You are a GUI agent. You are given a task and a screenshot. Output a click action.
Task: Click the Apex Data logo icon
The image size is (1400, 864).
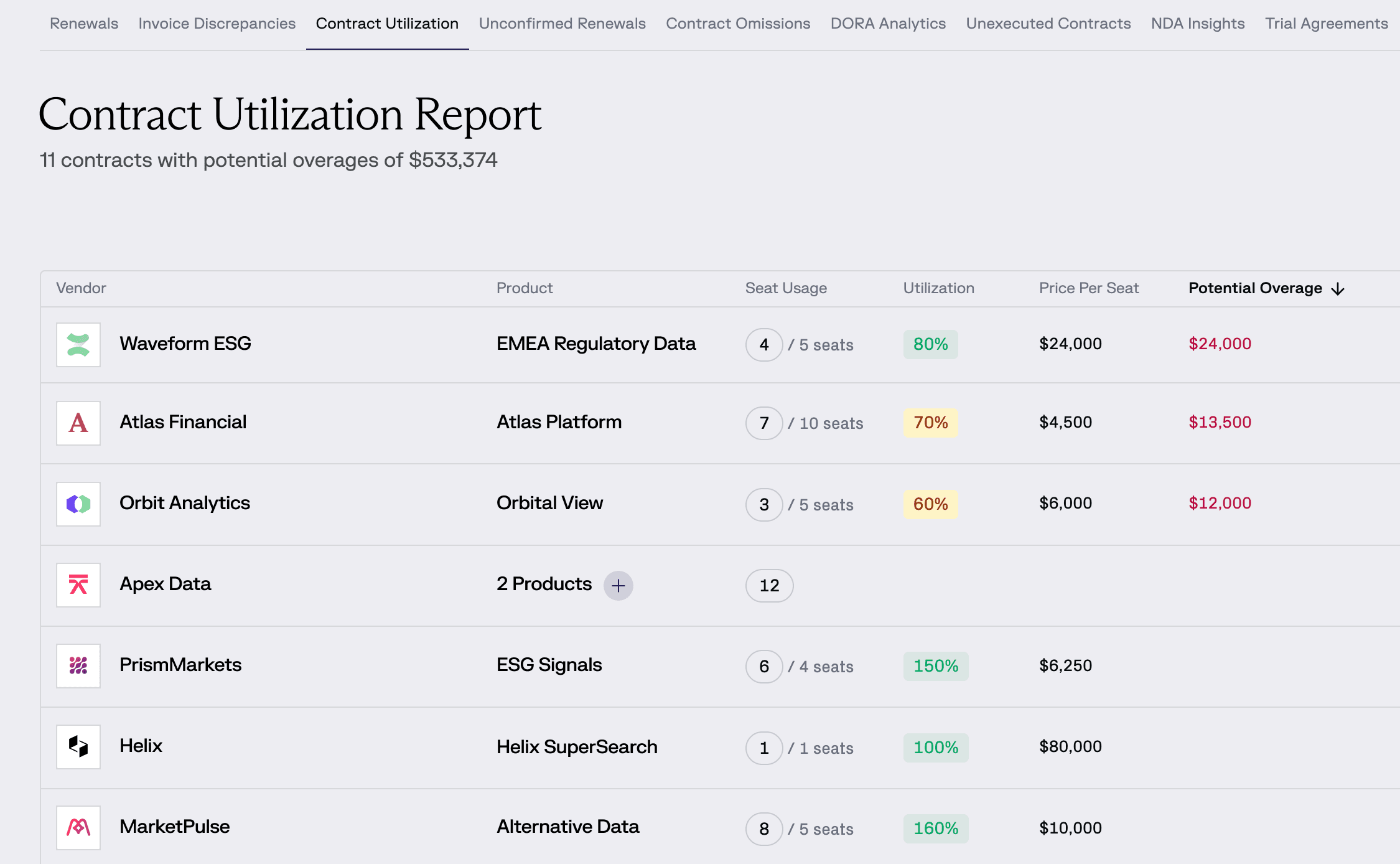click(x=78, y=585)
